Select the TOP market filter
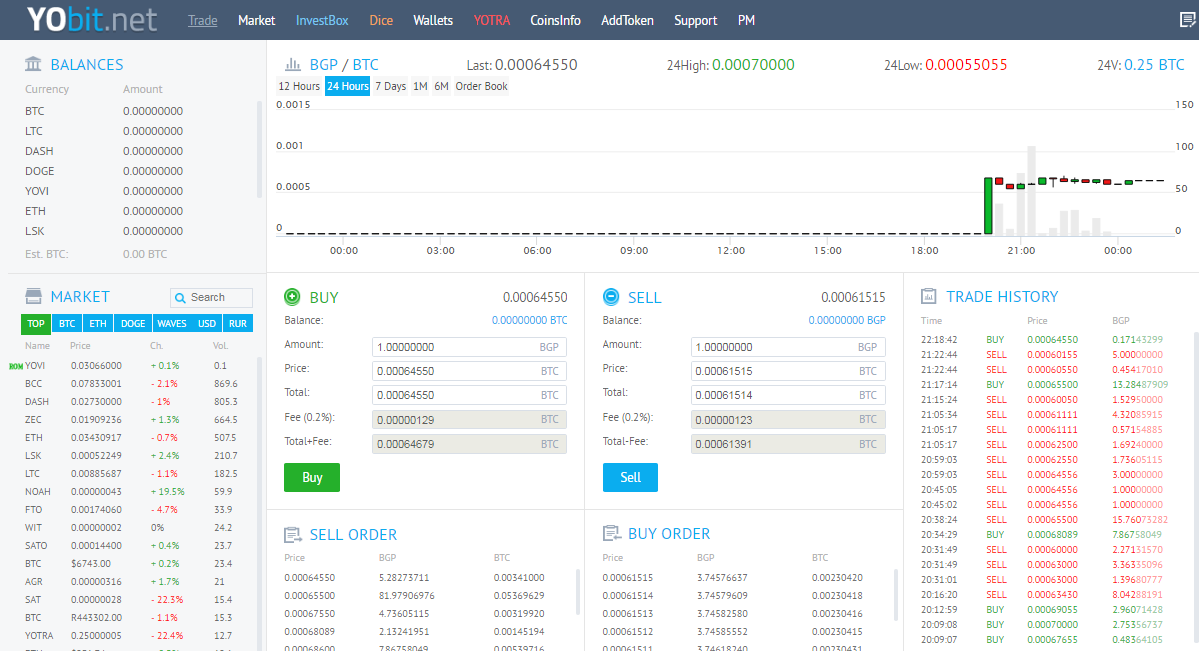Viewport: 1199px width, 651px height. click(36, 324)
